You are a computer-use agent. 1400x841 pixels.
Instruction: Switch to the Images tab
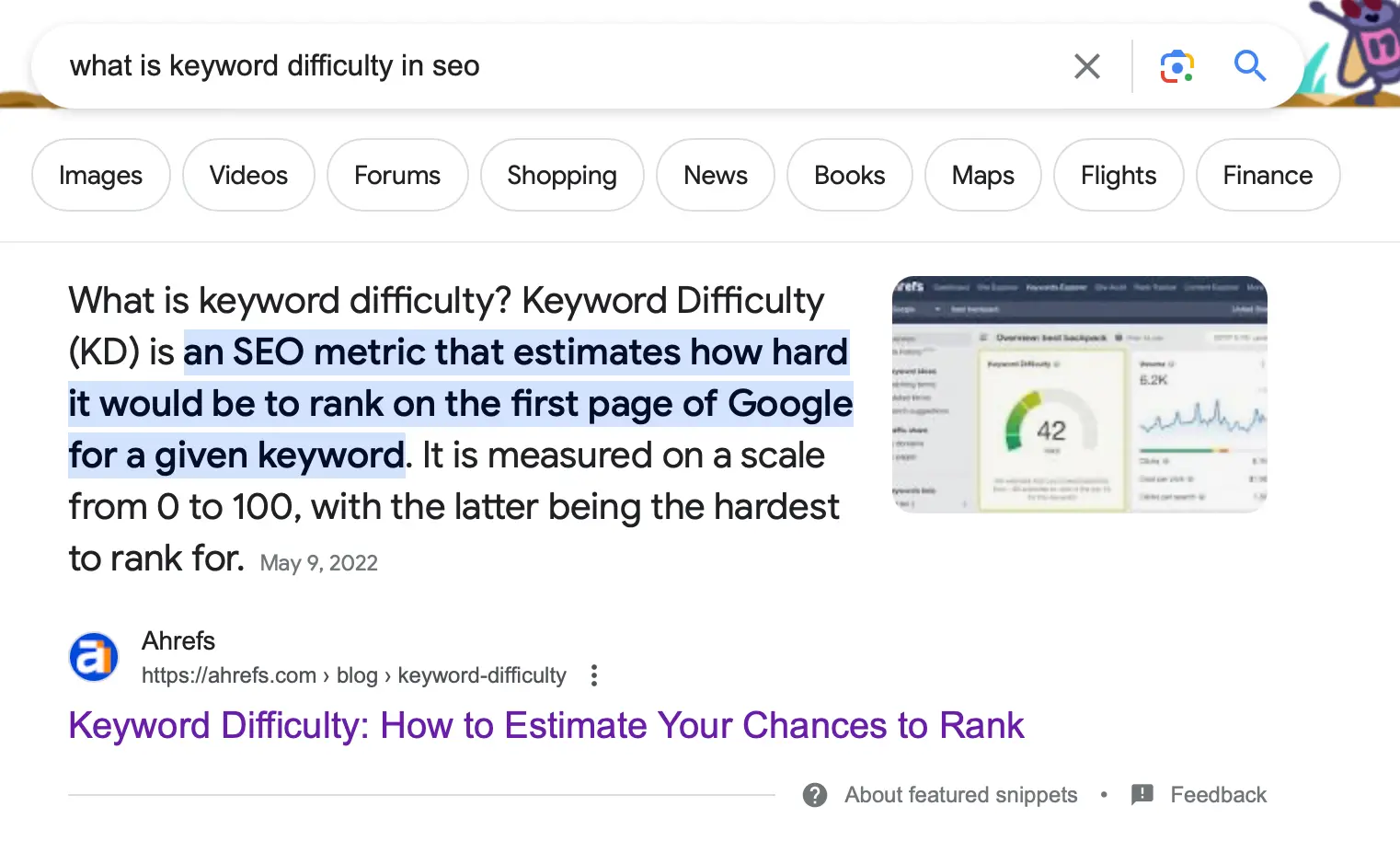pyautogui.click(x=101, y=175)
